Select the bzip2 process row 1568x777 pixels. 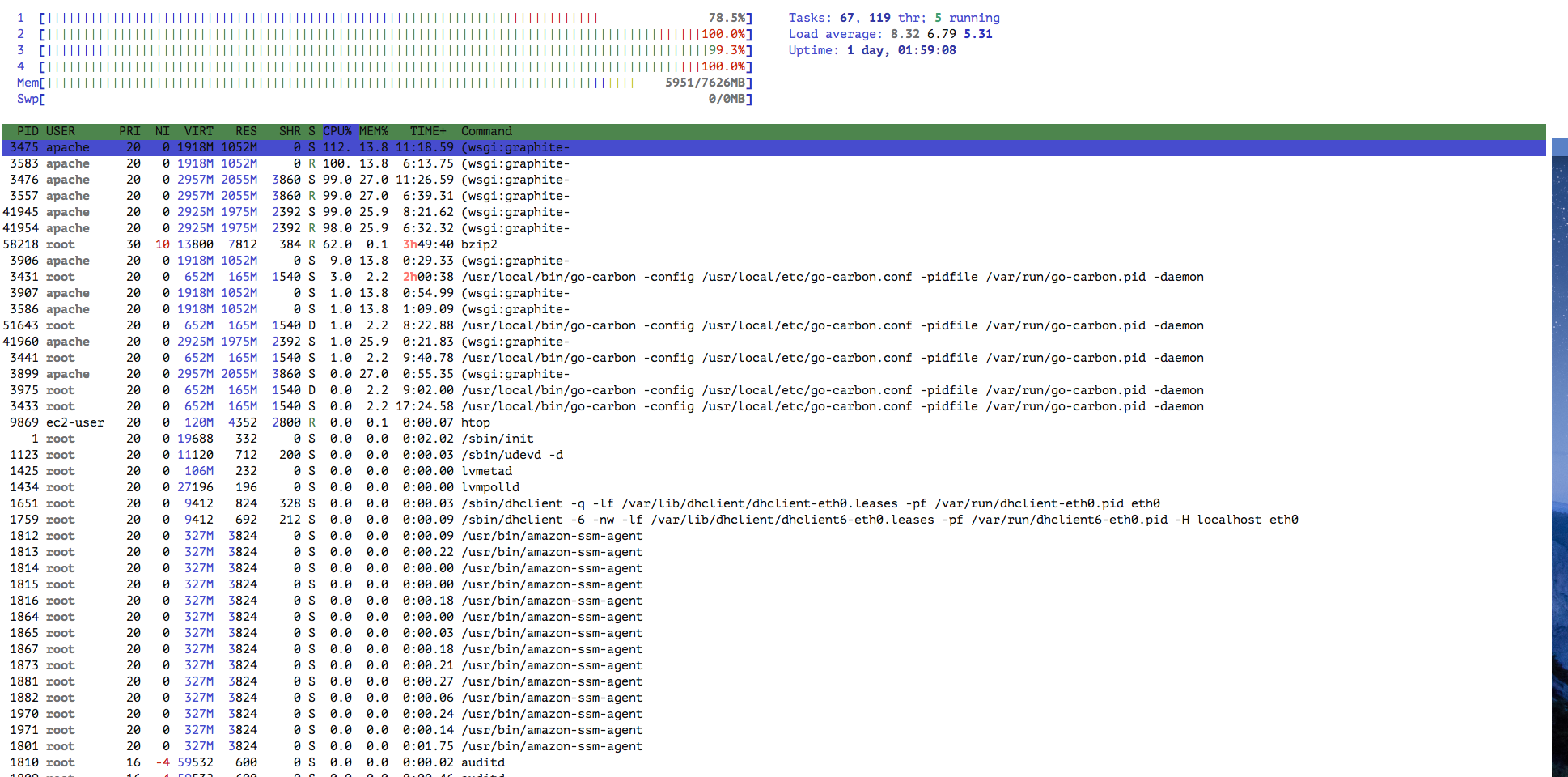(324, 244)
